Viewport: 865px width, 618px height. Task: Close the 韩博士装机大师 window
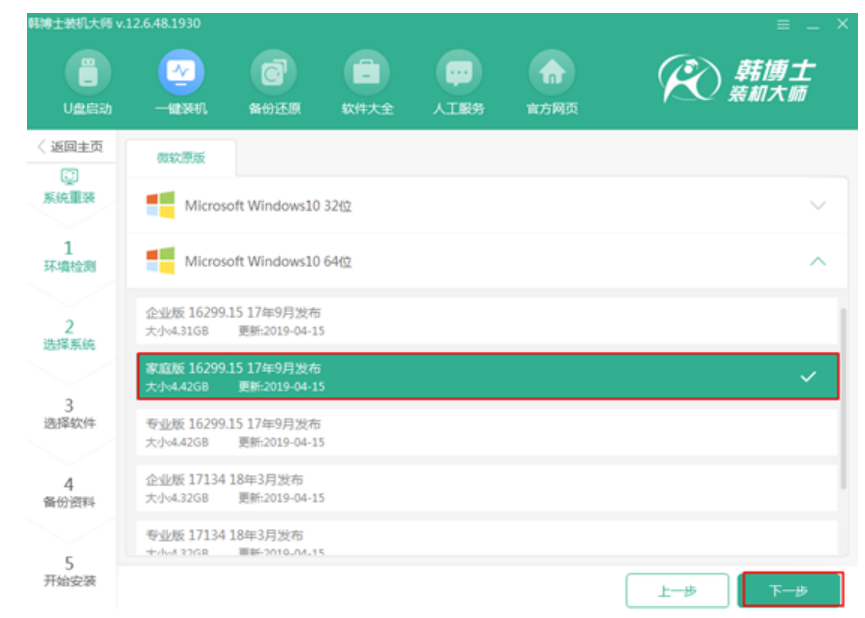tap(842, 24)
